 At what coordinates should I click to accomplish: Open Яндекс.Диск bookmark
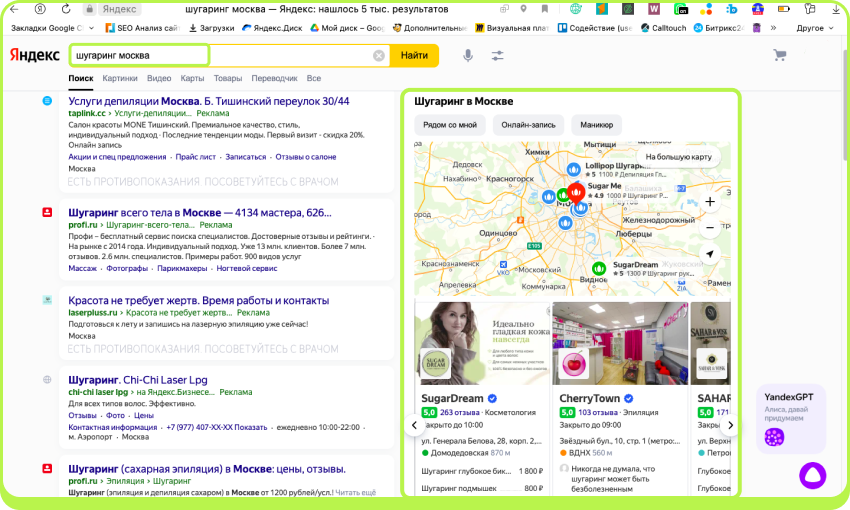click(272, 28)
